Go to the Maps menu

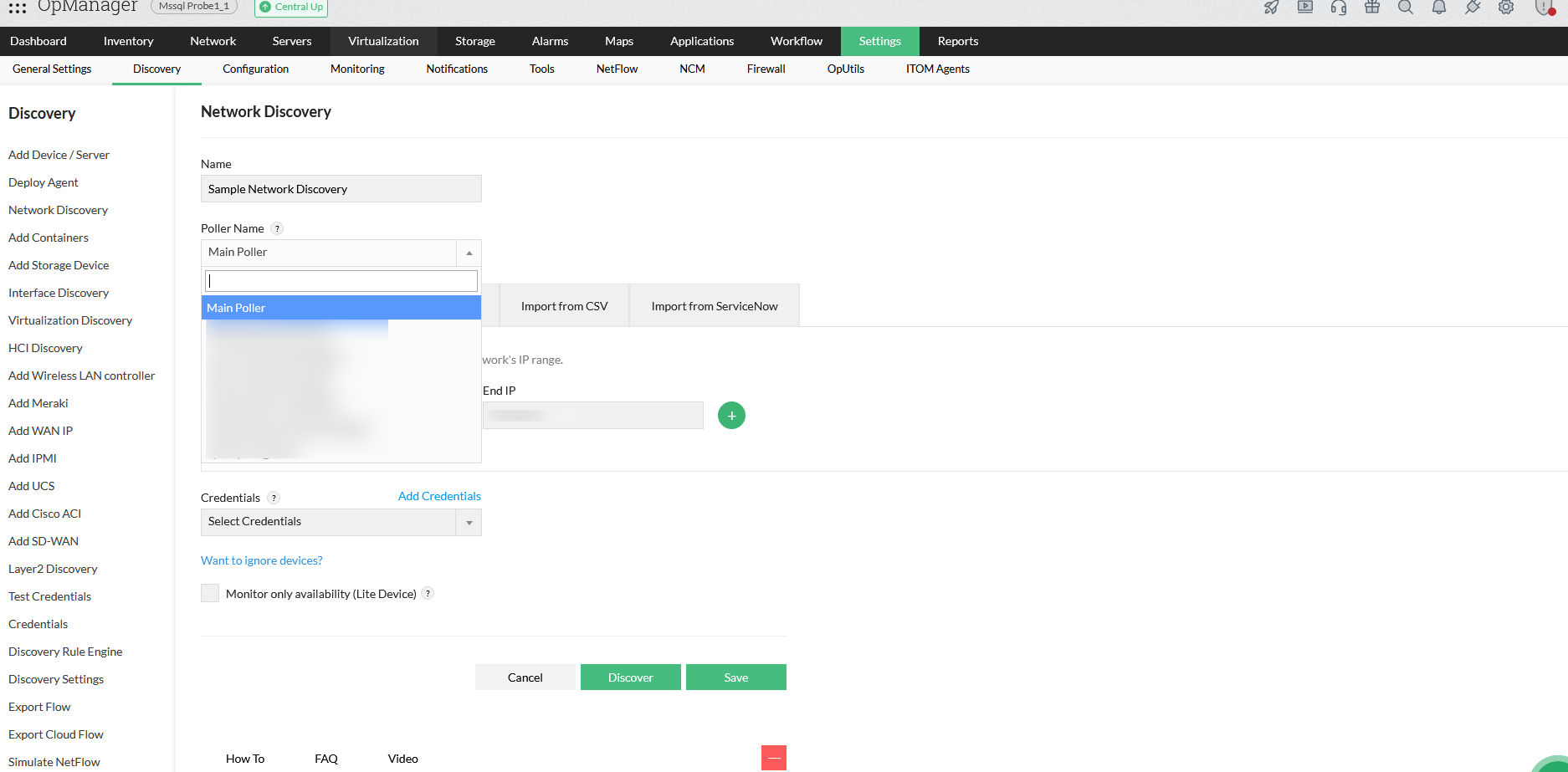point(619,41)
